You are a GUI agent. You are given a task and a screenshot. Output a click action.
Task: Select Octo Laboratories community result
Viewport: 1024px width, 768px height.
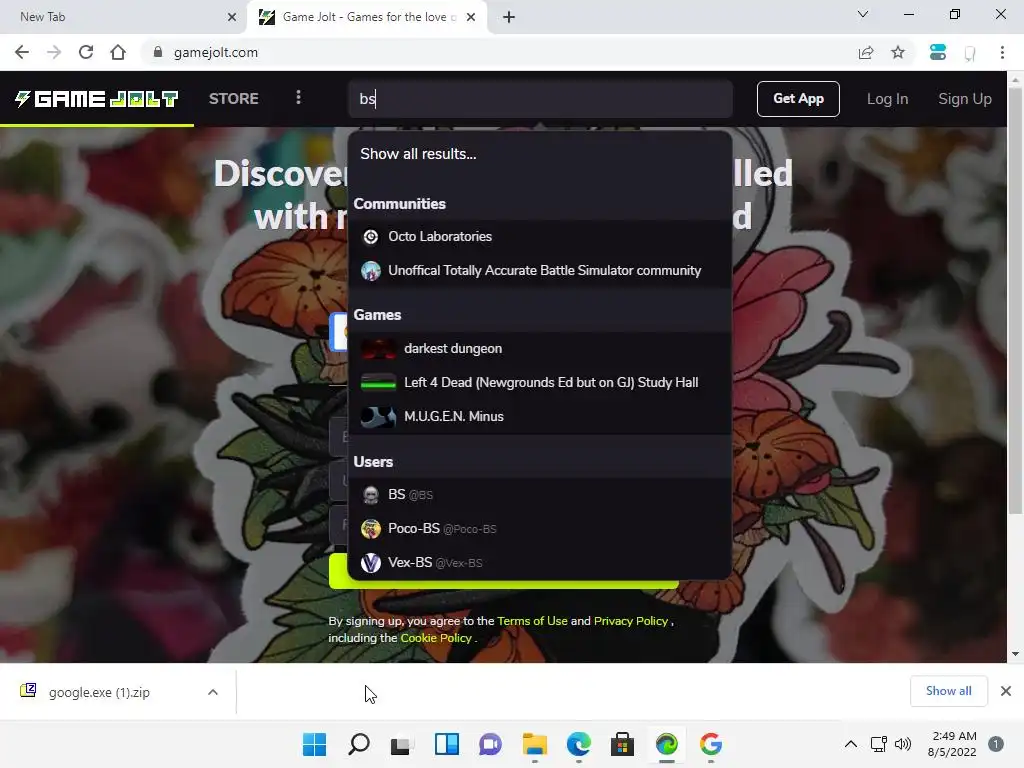point(539,236)
